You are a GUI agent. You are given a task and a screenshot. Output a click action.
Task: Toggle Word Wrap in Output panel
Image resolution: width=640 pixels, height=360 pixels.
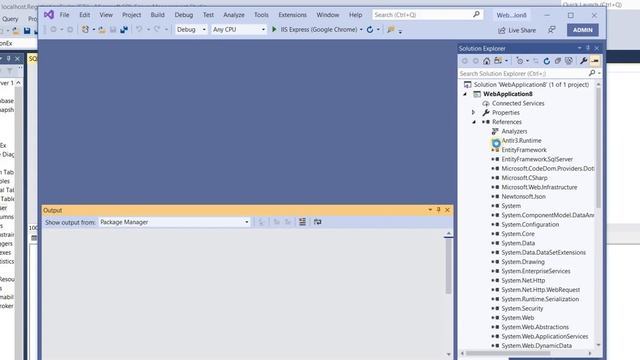(x=317, y=222)
